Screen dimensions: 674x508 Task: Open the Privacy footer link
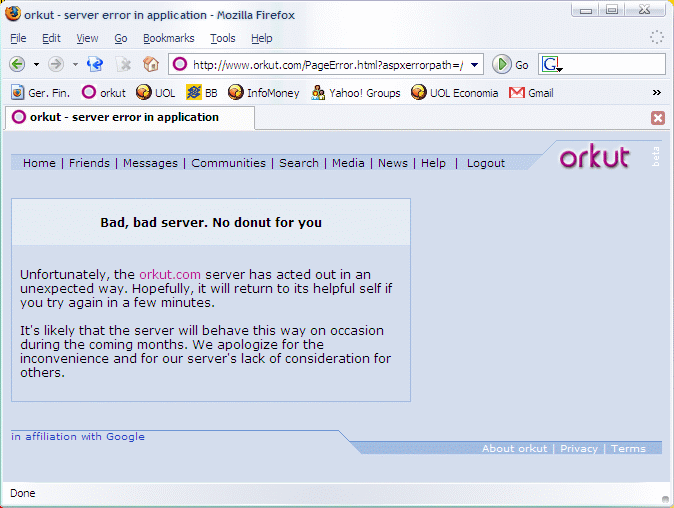(x=579, y=449)
